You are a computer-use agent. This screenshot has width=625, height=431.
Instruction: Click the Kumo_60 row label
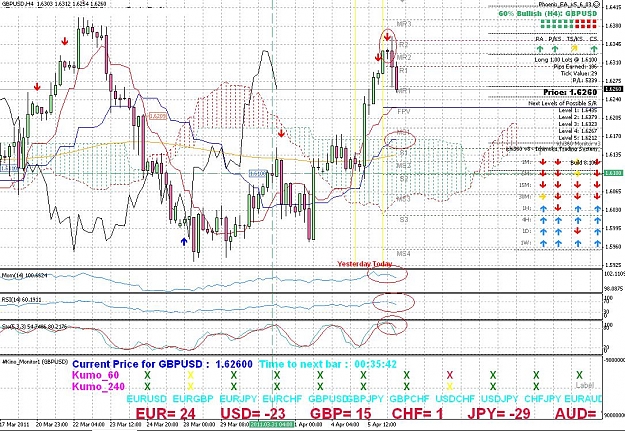click(x=96, y=375)
